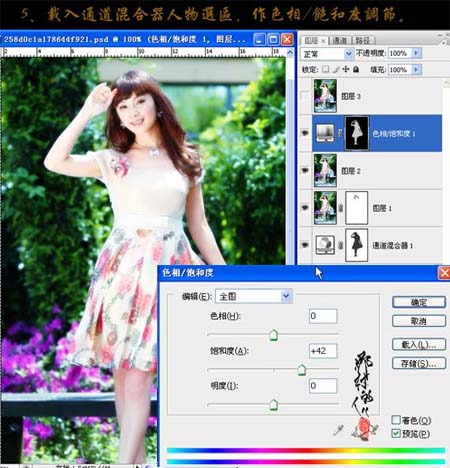Click the lock all padlock icon
The height and width of the screenshot is (468, 450).
click(356, 69)
